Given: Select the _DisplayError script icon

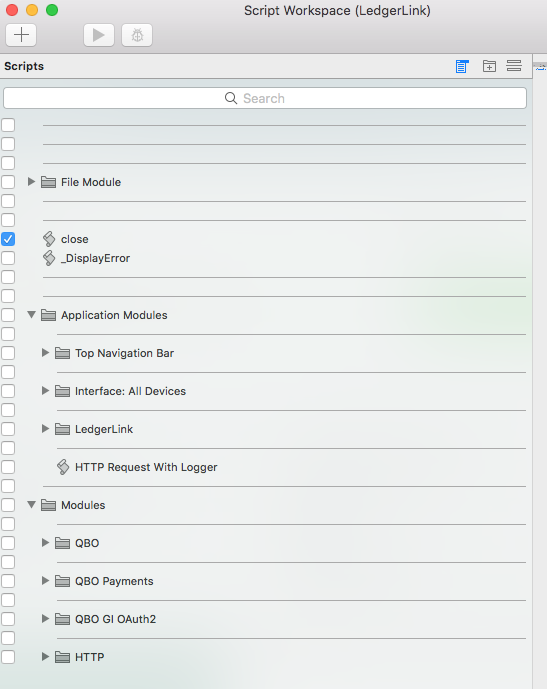Looking at the screenshot, I should pos(49,258).
